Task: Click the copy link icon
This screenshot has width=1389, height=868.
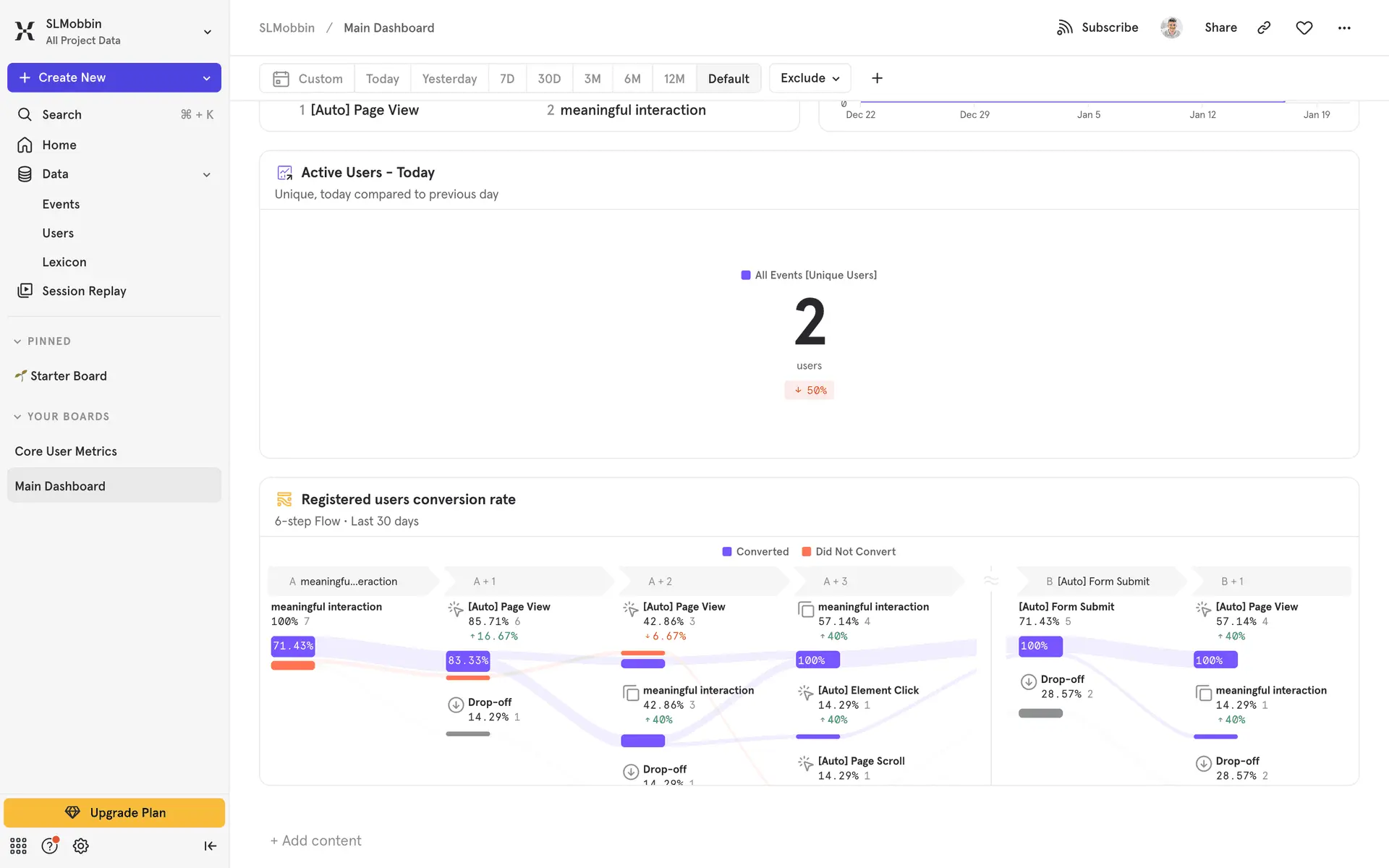Action: tap(1264, 27)
